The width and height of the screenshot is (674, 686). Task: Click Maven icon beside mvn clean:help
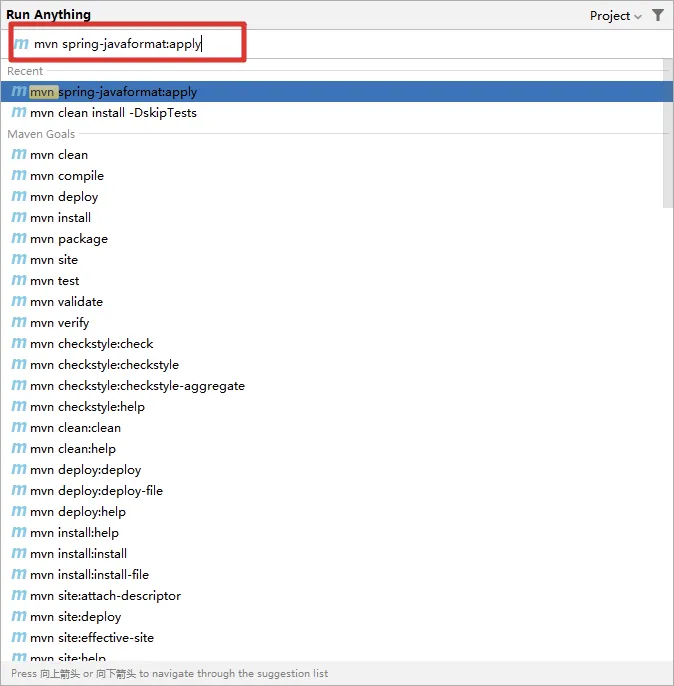[x=19, y=448]
